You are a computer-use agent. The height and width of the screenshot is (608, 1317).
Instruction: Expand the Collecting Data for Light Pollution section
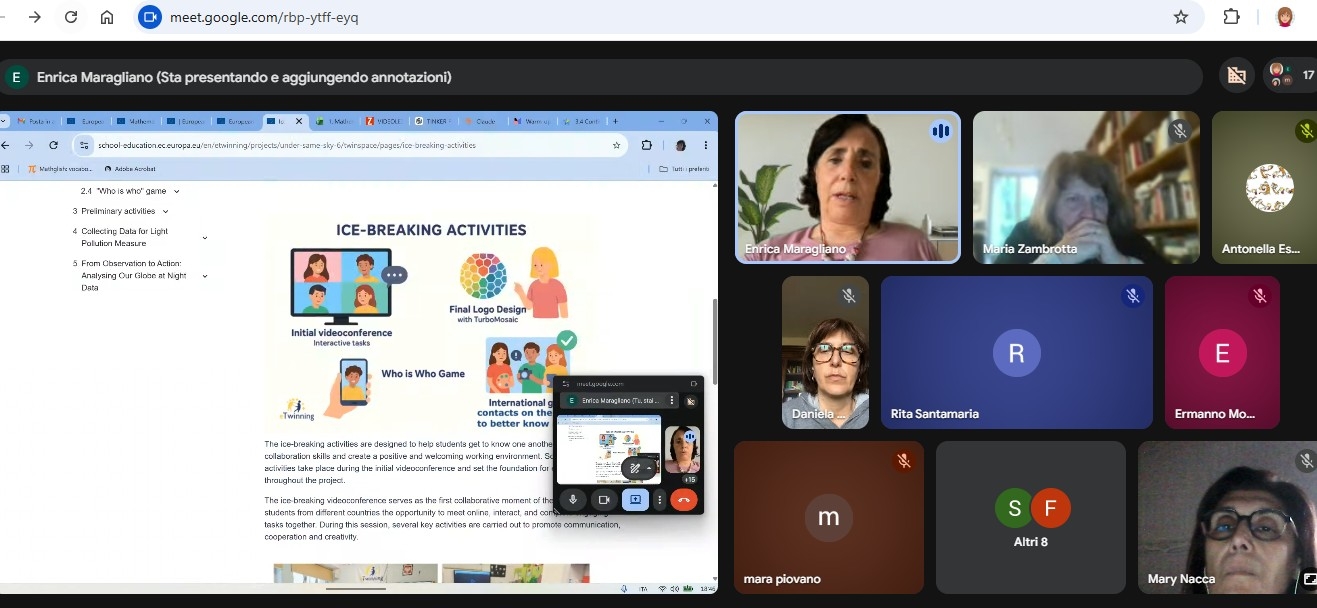click(x=204, y=238)
